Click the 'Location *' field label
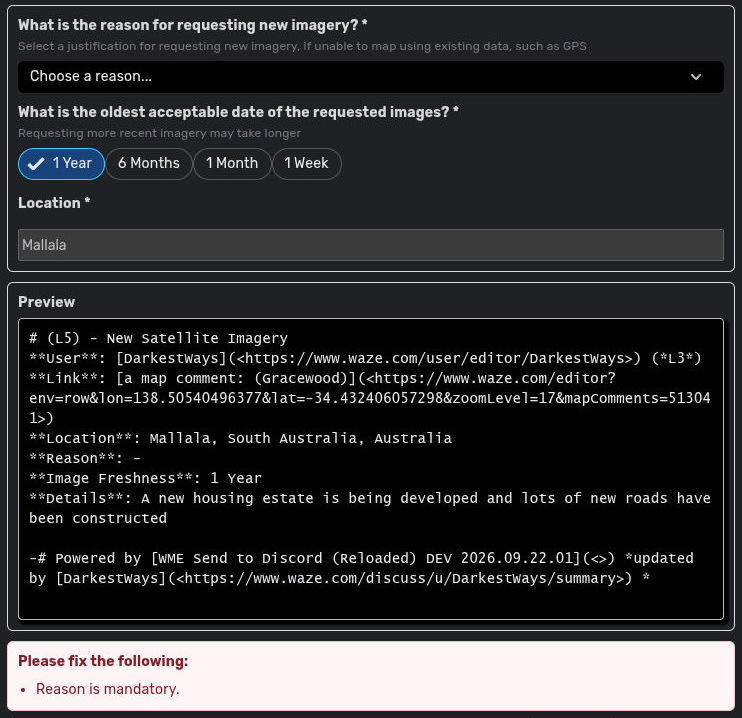 pos(54,203)
